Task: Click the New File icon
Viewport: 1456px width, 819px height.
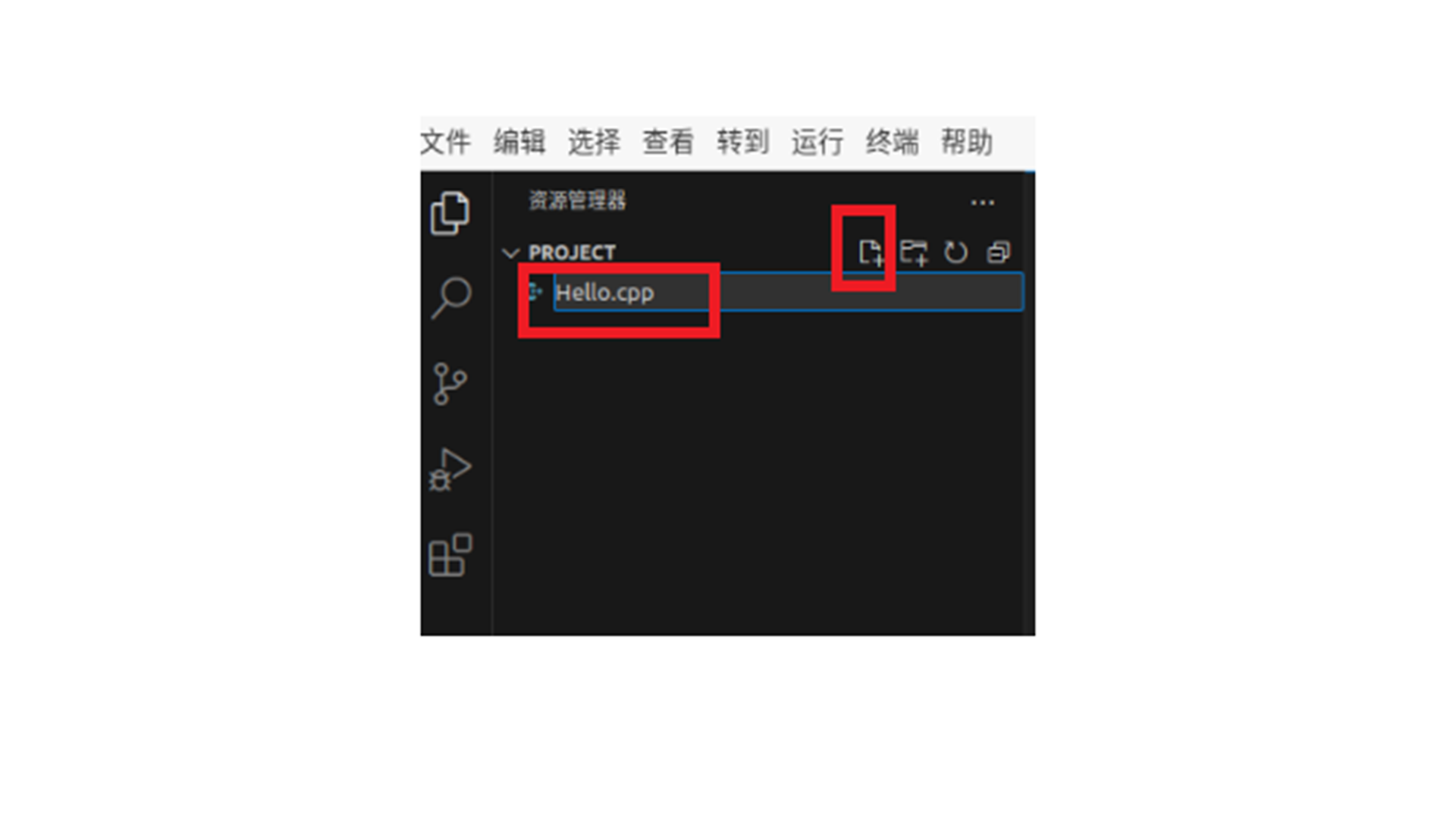Action: (871, 253)
